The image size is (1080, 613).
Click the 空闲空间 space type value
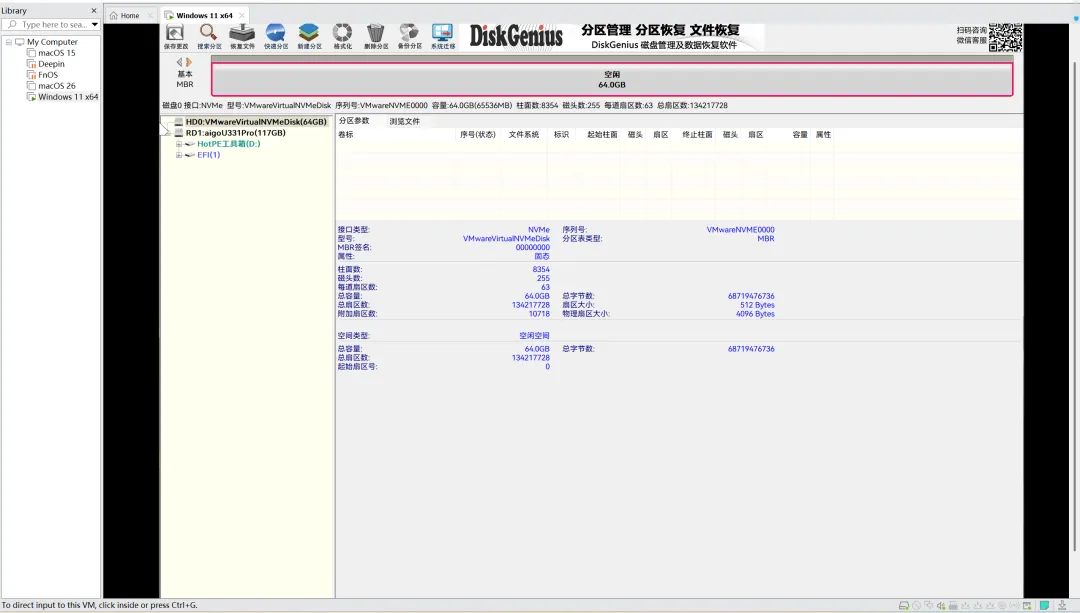[534, 336]
